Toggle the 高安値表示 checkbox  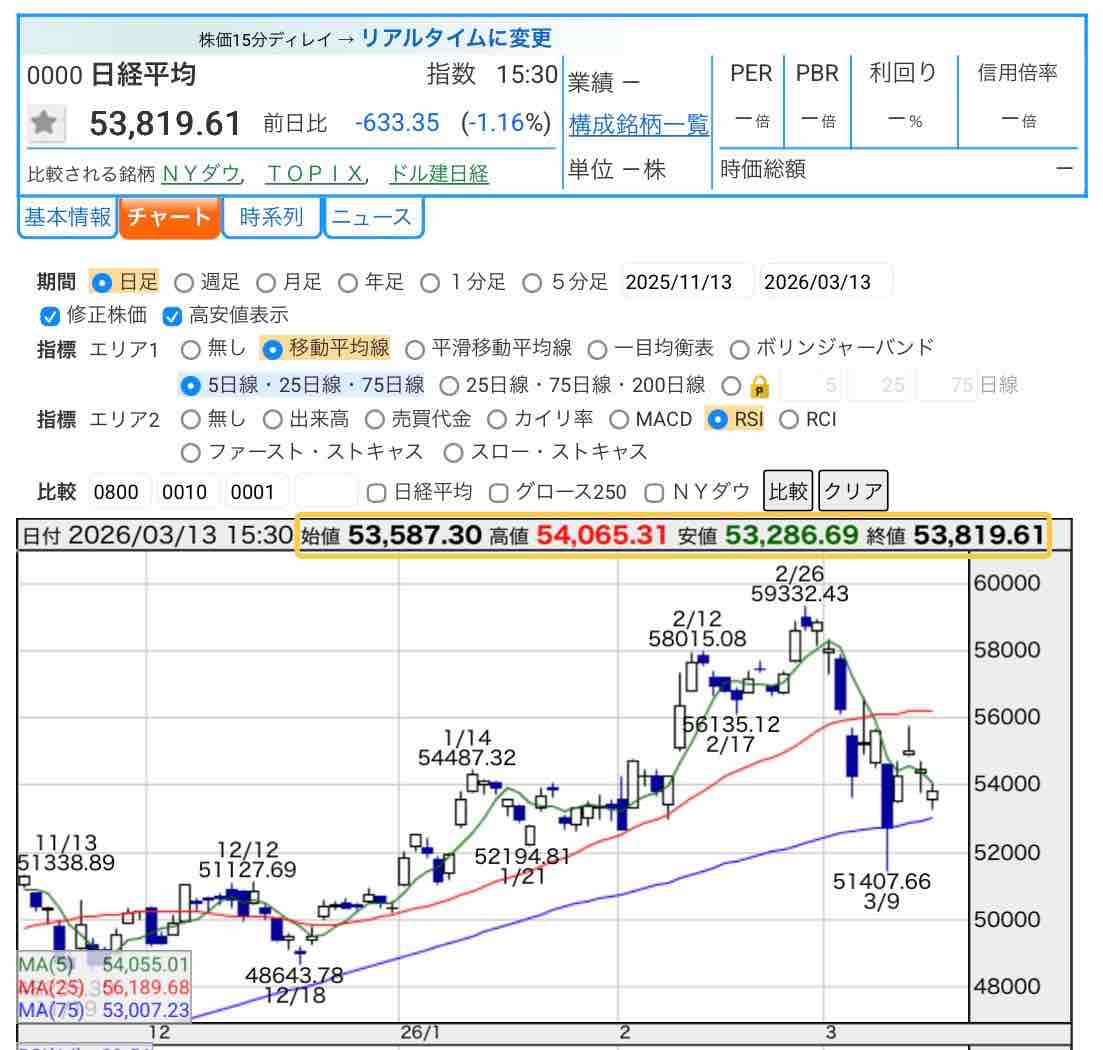coord(172,316)
